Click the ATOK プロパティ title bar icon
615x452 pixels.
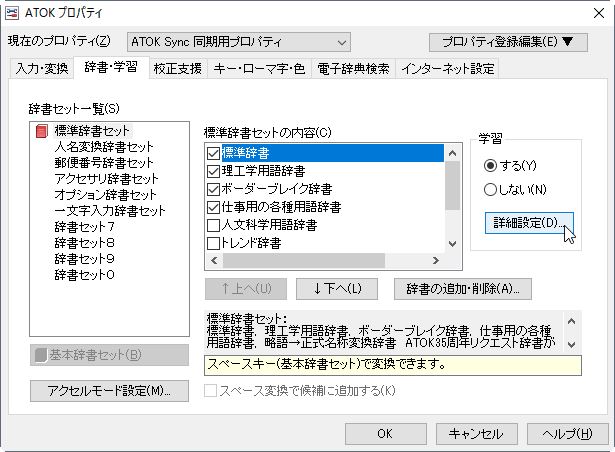pyautogui.click(x=12, y=13)
